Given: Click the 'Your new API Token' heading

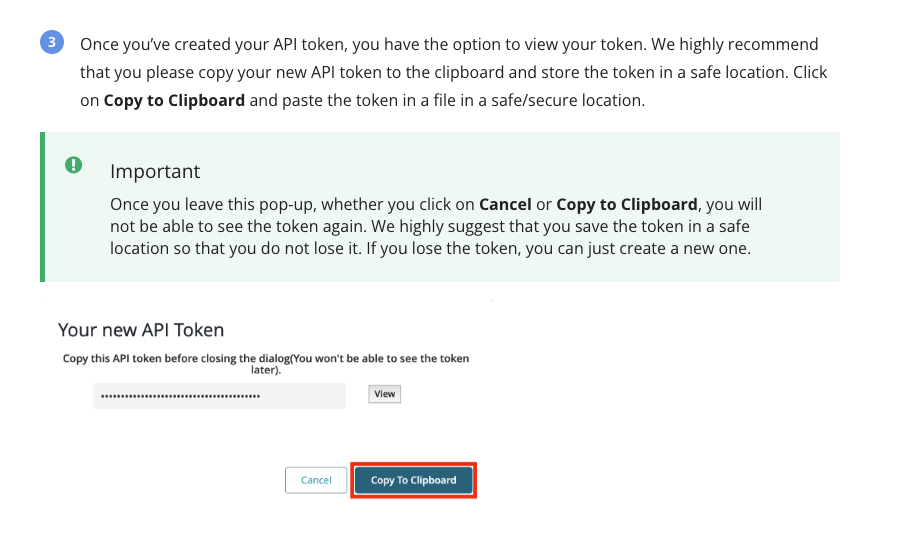Looking at the screenshot, I should [x=141, y=330].
